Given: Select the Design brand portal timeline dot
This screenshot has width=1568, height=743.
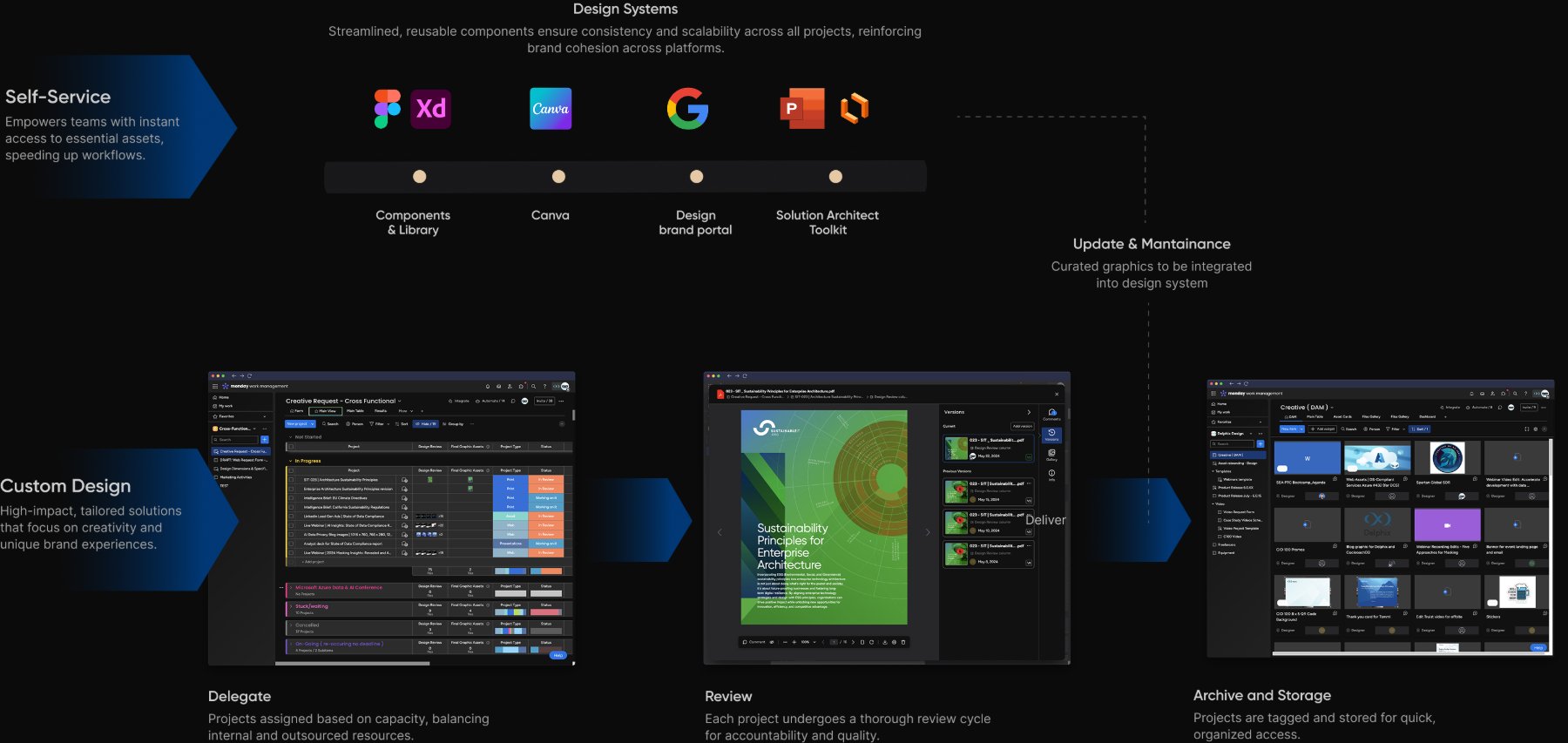Looking at the screenshot, I should (x=696, y=177).
